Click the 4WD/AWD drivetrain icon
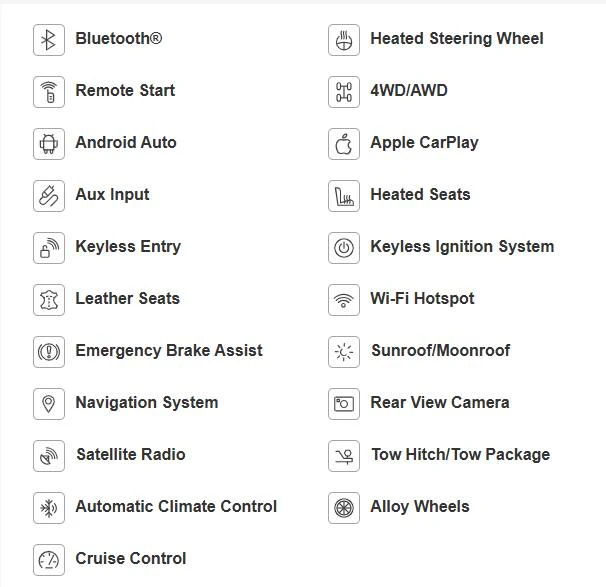This screenshot has width=606, height=587. click(344, 92)
